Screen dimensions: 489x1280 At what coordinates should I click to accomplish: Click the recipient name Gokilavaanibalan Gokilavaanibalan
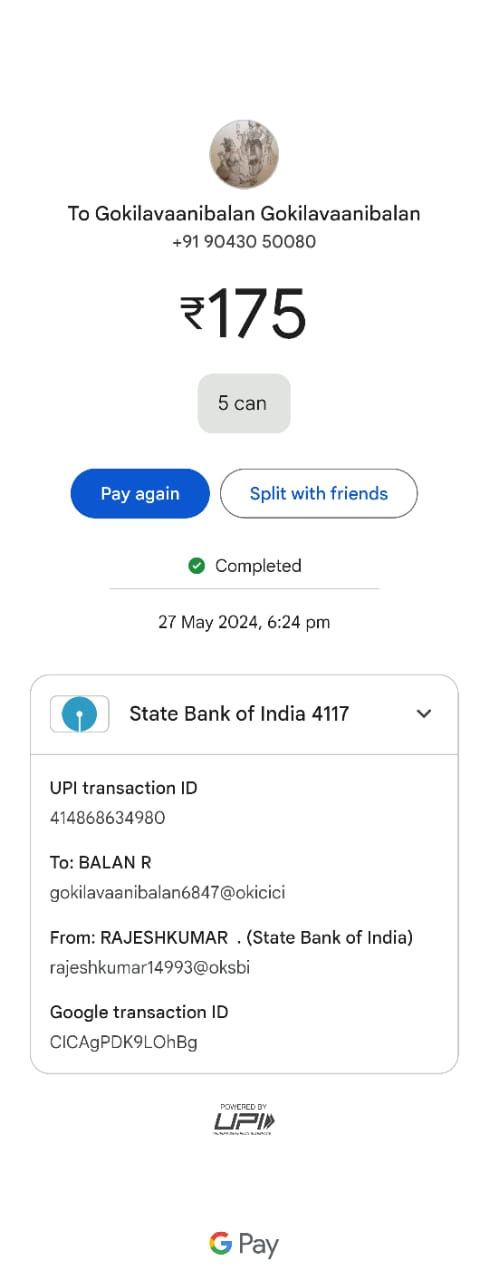tap(244, 213)
